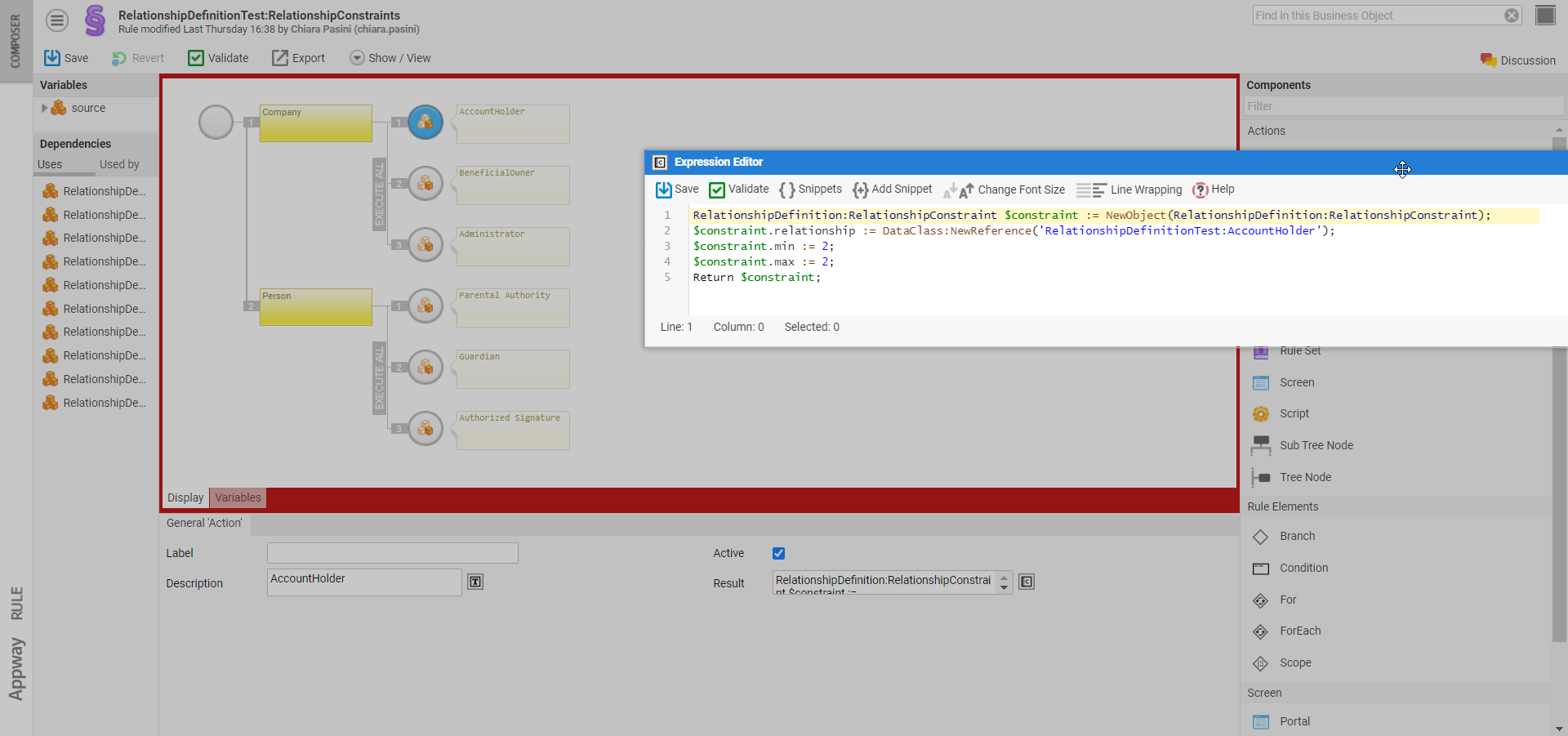Select the AccountHolder action icon
Viewport: 1568px width, 736px height.
[425, 123]
